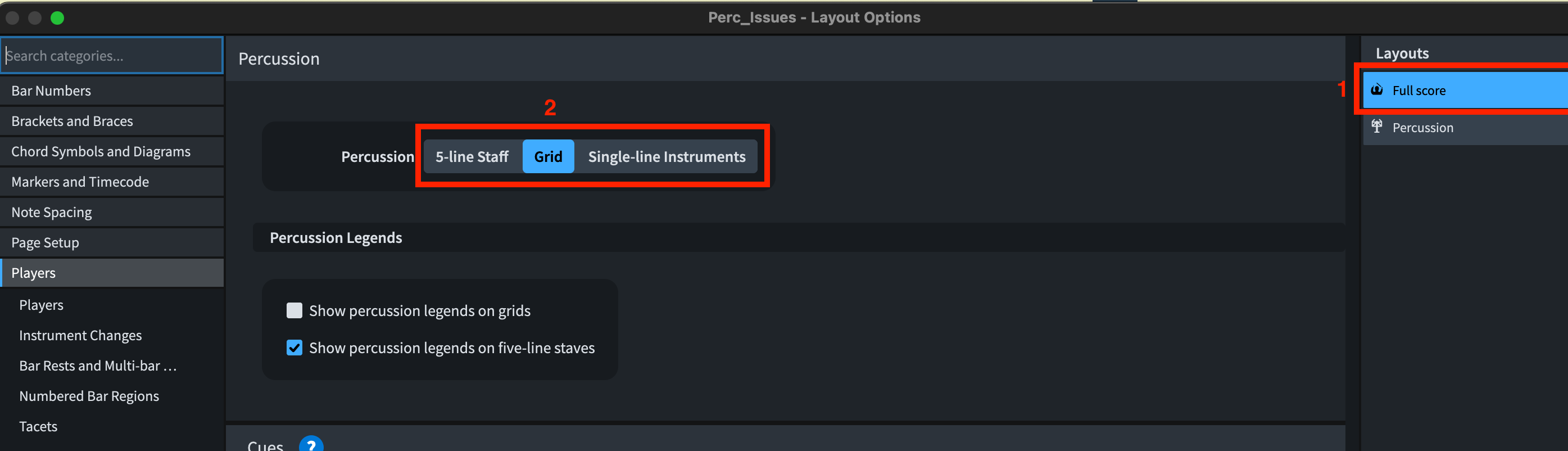Image resolution: width=1568 pixels, height=451 pixels.
Task: Jump to Numbered Bar Regions subsection
Action: 89,397
